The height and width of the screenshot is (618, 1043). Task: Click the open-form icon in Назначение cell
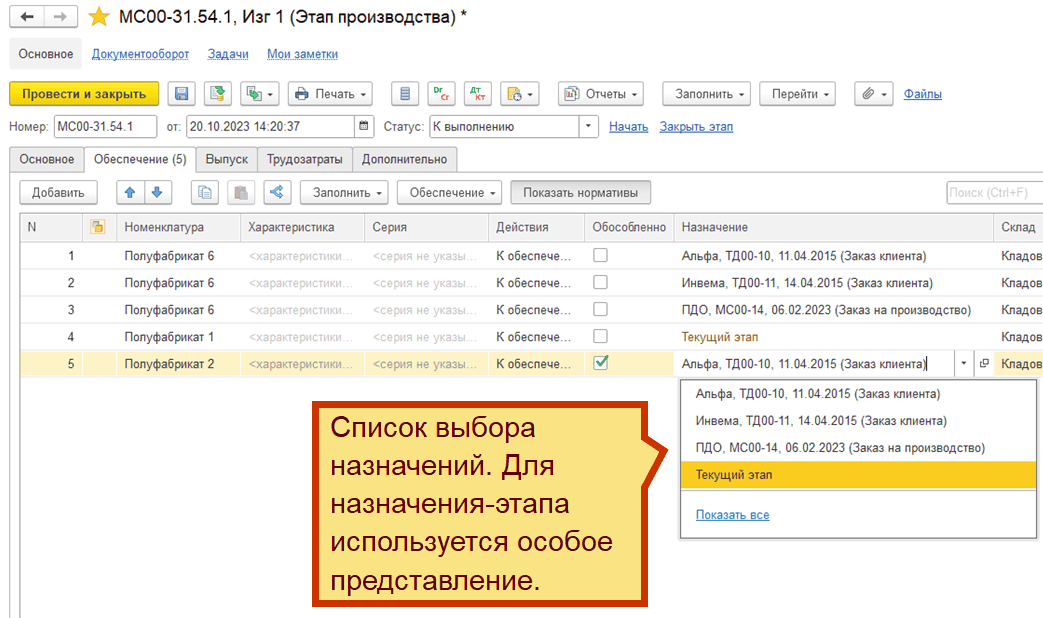[984, 363]
